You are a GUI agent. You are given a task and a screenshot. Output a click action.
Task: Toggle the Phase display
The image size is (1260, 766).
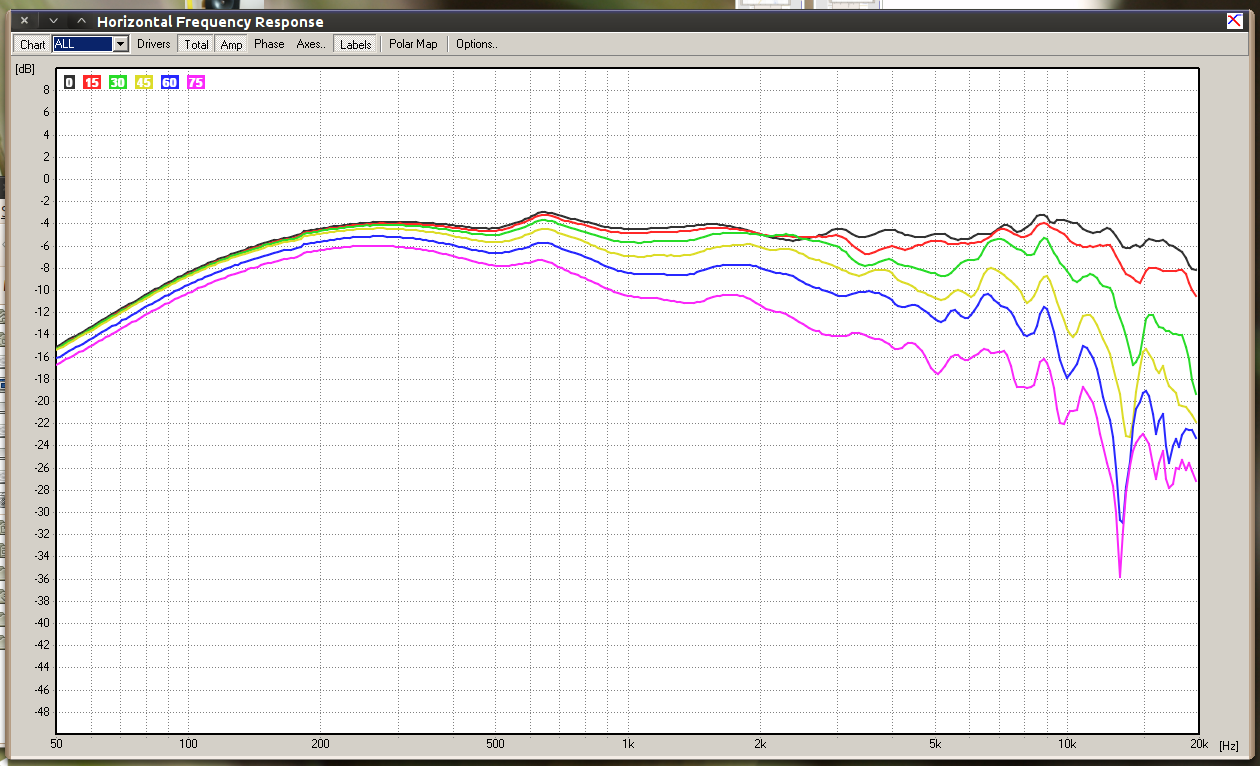pos(269,44)
